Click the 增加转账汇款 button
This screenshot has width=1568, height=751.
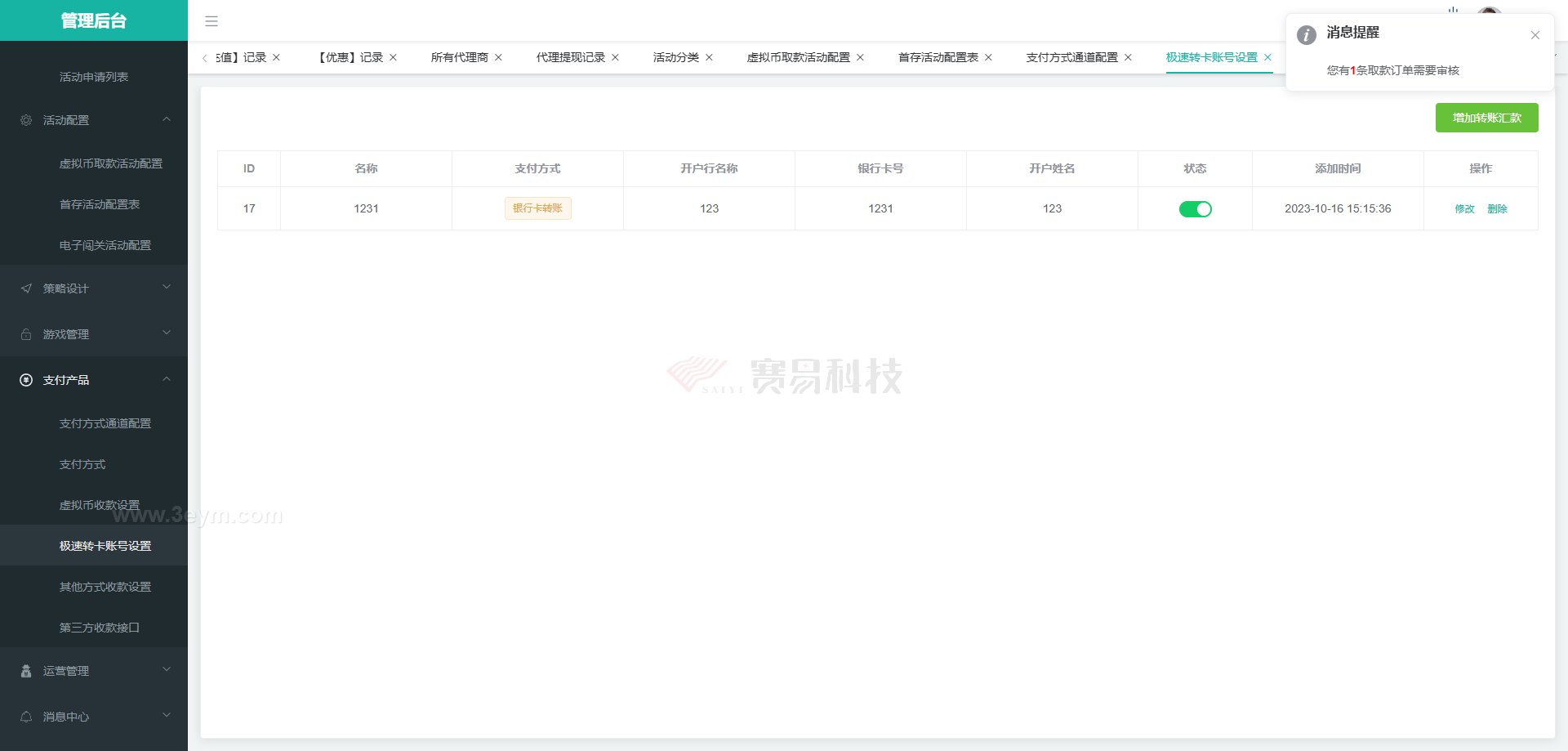point(1486,118)
